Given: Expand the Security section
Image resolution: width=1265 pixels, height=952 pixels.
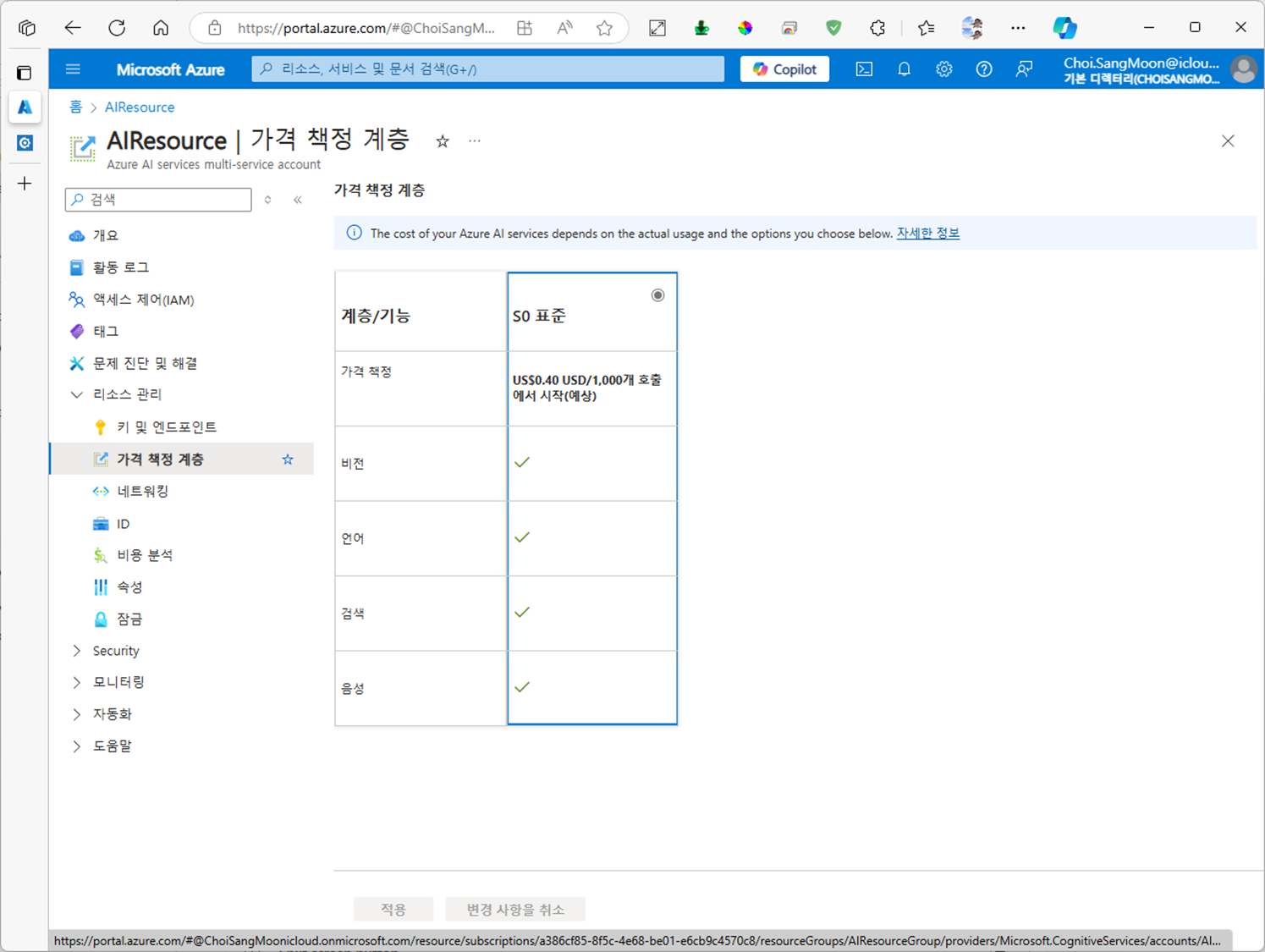Looking at the screenshot, I should [x=77, y=651].
